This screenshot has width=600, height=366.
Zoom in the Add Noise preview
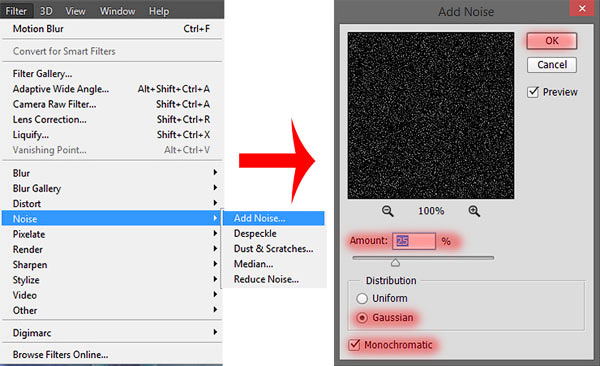pyautogui.click(x=474, y=211)
